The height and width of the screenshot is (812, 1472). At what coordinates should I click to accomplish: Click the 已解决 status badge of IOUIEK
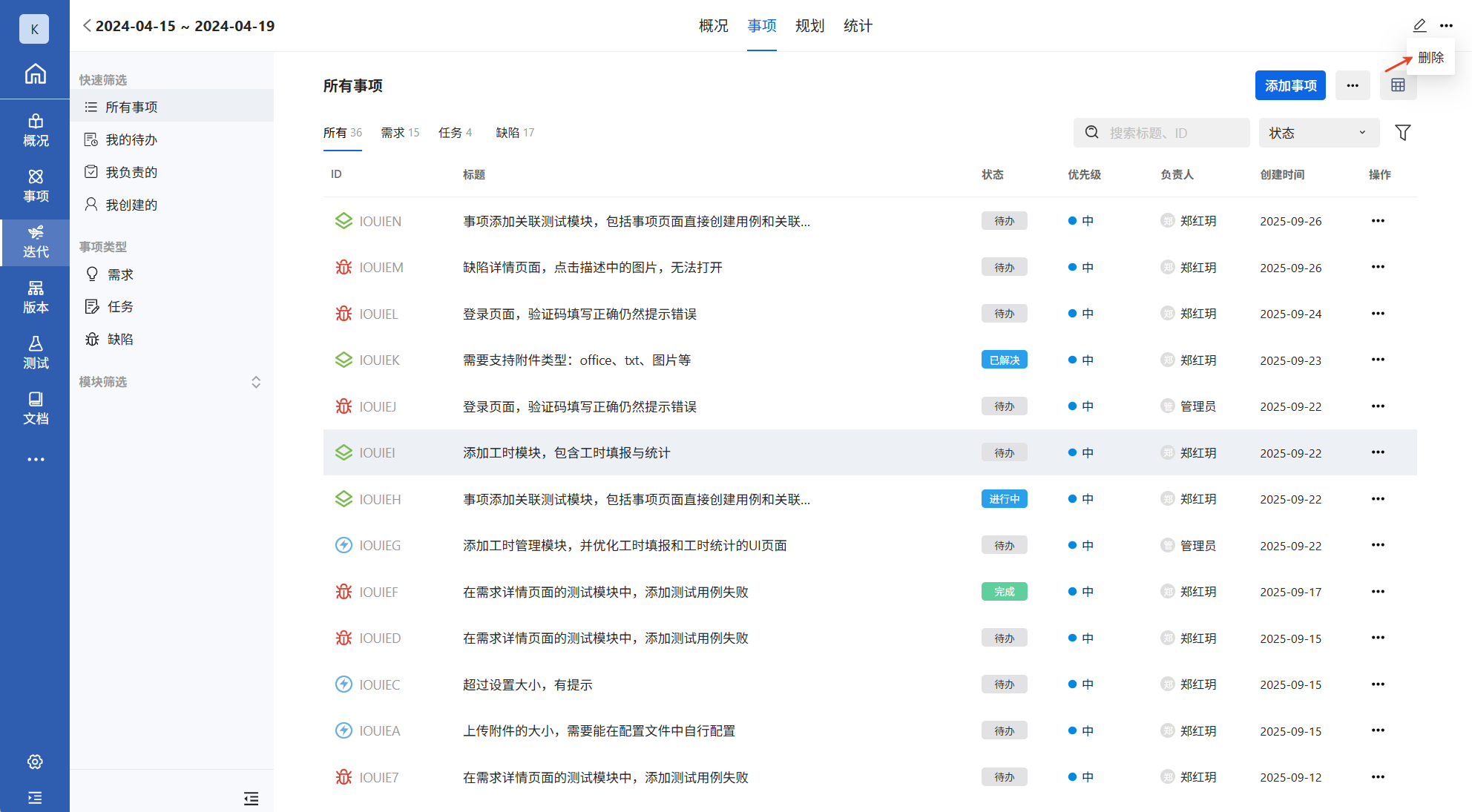1004,360
